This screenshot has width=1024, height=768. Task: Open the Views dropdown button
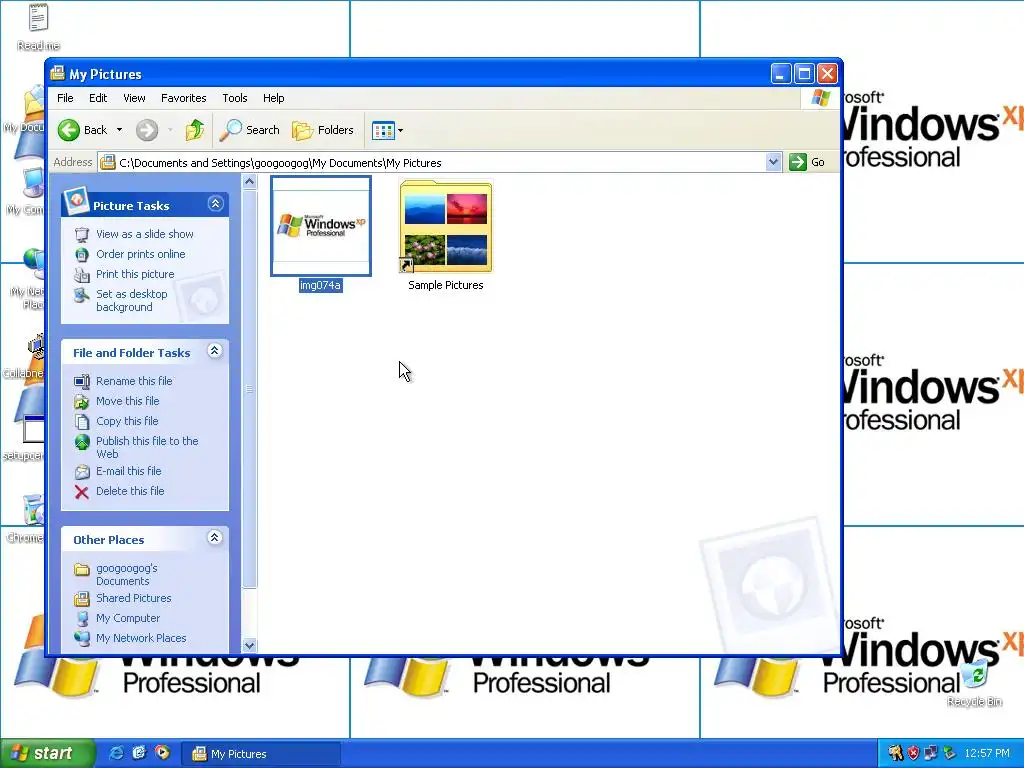point(387,130)
